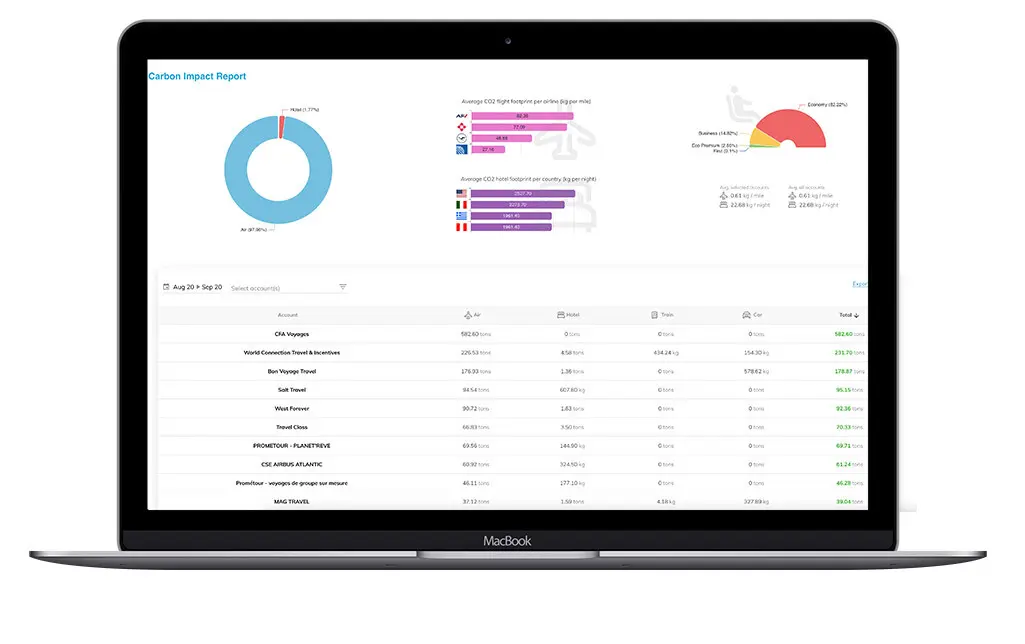The height and width of the screenshot is (644, 1025).
Task: Click the Export link above the table
Action: pyautogui.click(x=859, y=284)
